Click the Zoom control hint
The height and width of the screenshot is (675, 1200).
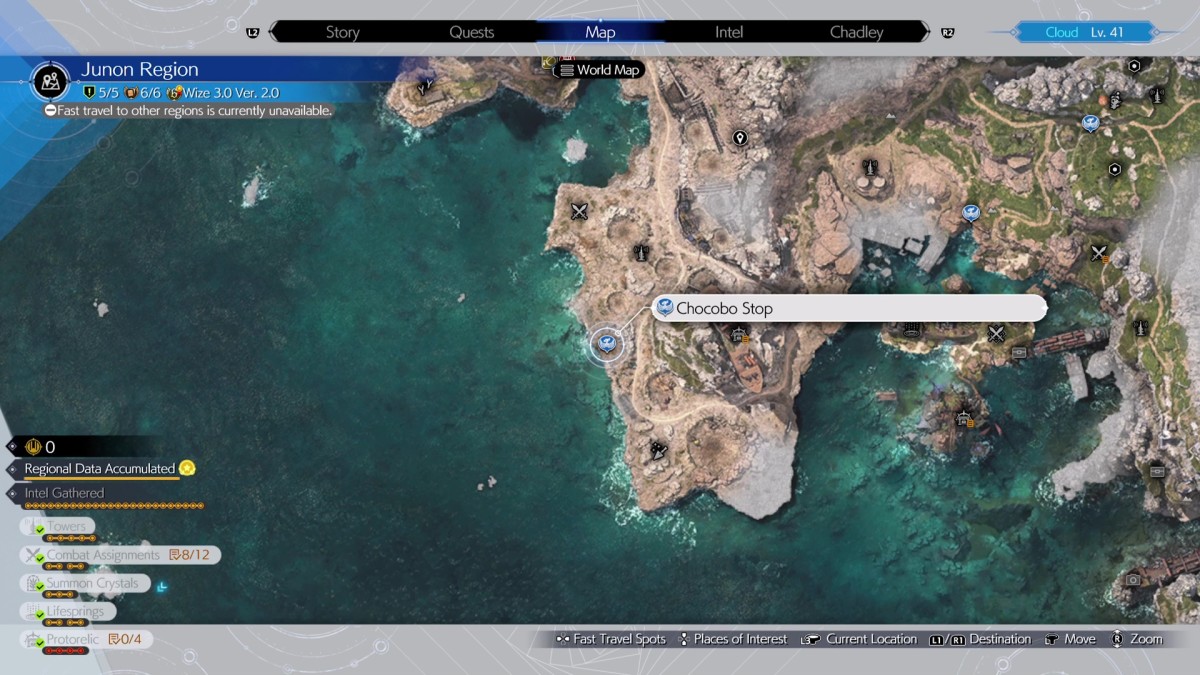tap(1138, 639)
